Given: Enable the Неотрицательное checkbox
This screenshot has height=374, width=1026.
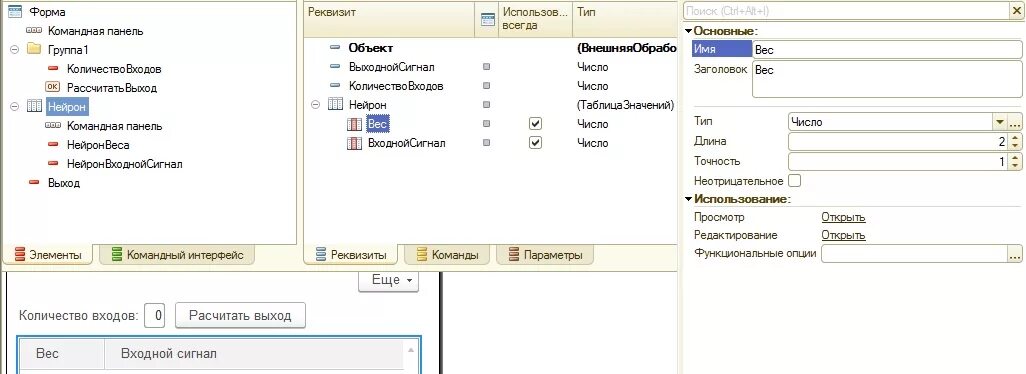Looking at the screenshot, I should 794,180.
